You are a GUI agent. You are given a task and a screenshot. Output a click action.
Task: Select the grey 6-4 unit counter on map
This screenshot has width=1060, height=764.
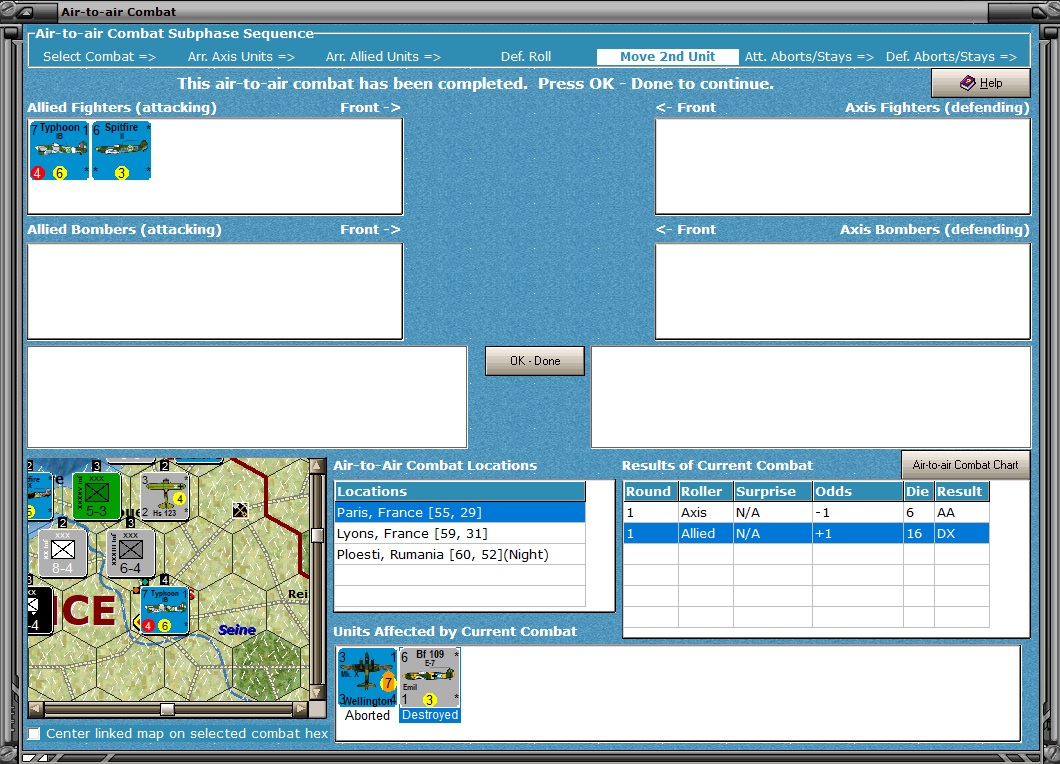(130, 553)
